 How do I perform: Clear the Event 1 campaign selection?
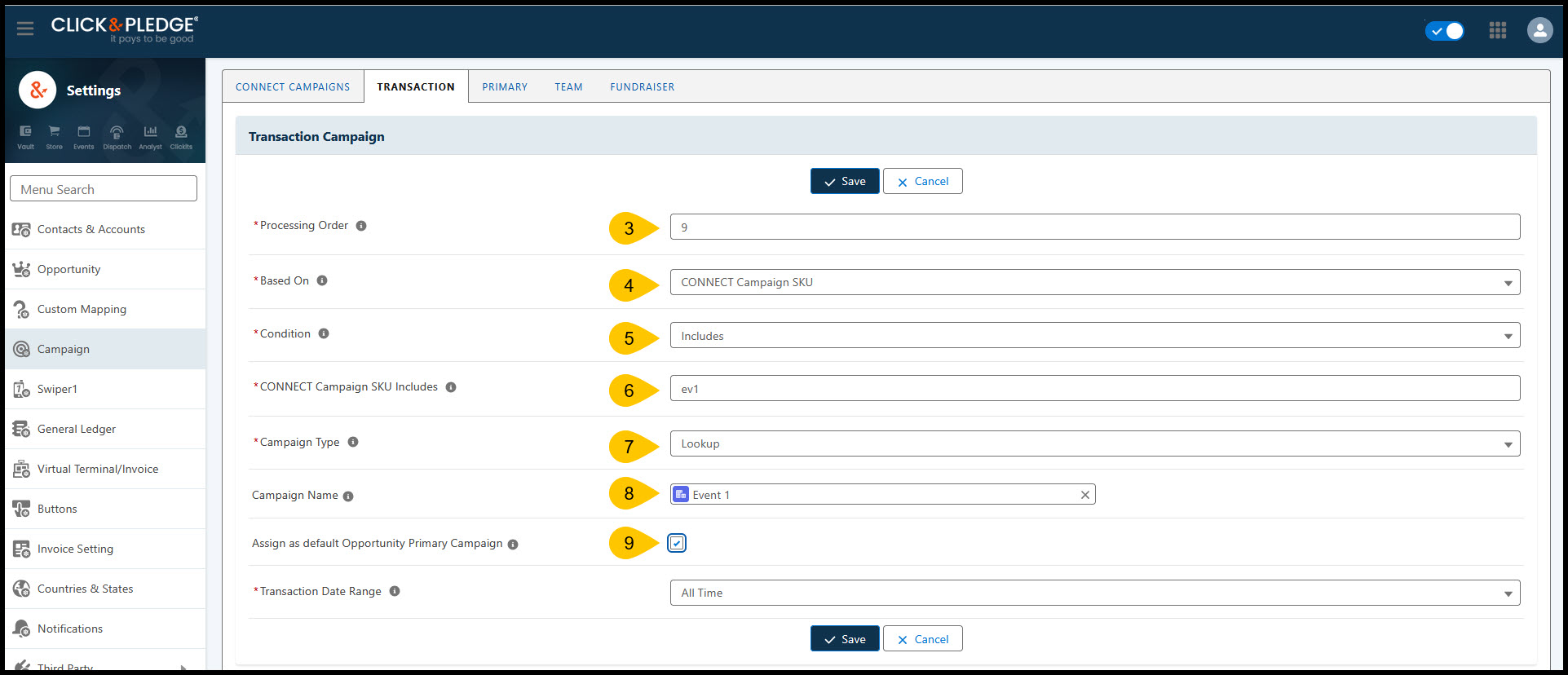[x=1085, y=495]
